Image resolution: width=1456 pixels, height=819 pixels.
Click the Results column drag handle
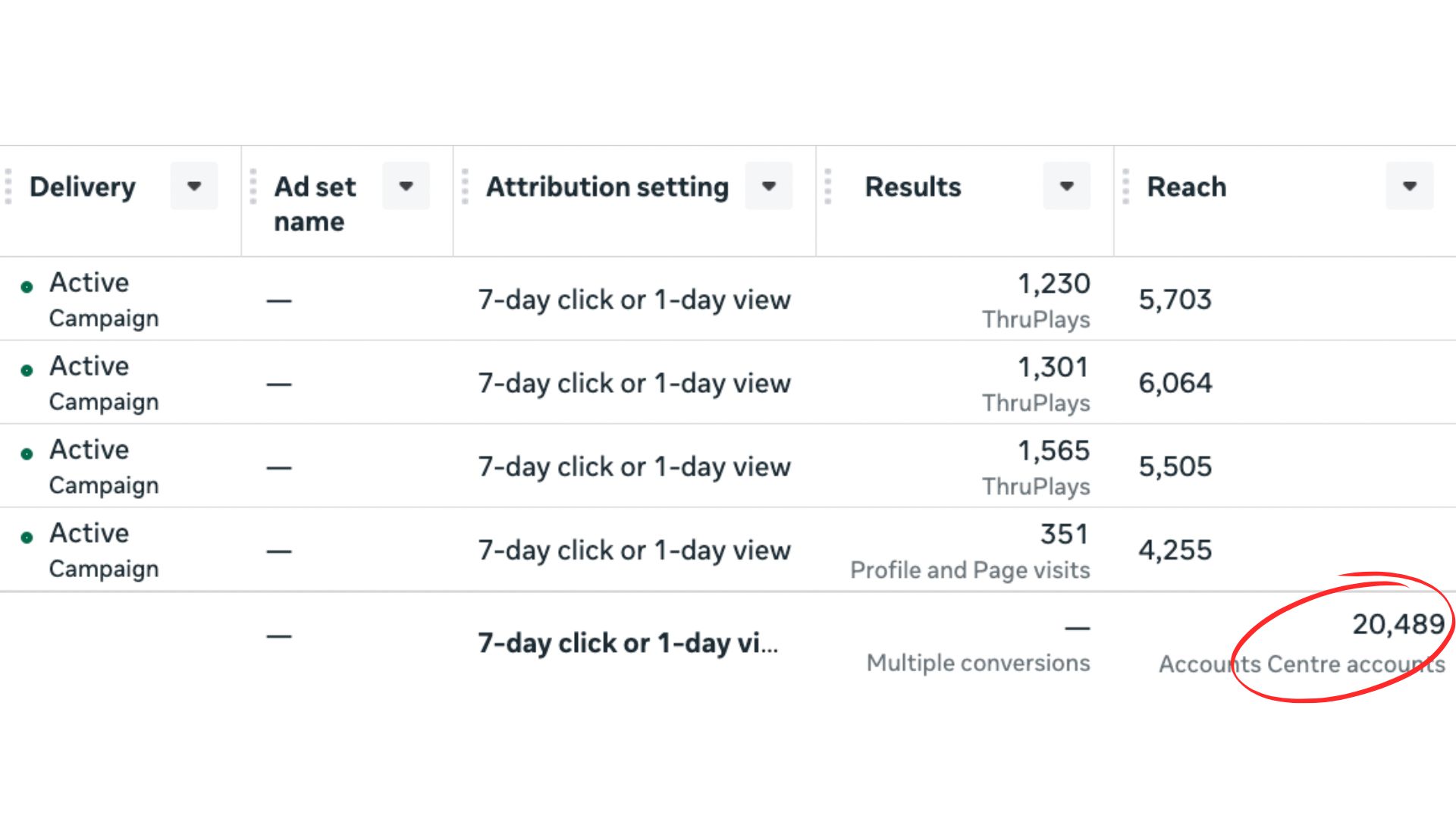(x=828, y=187)
